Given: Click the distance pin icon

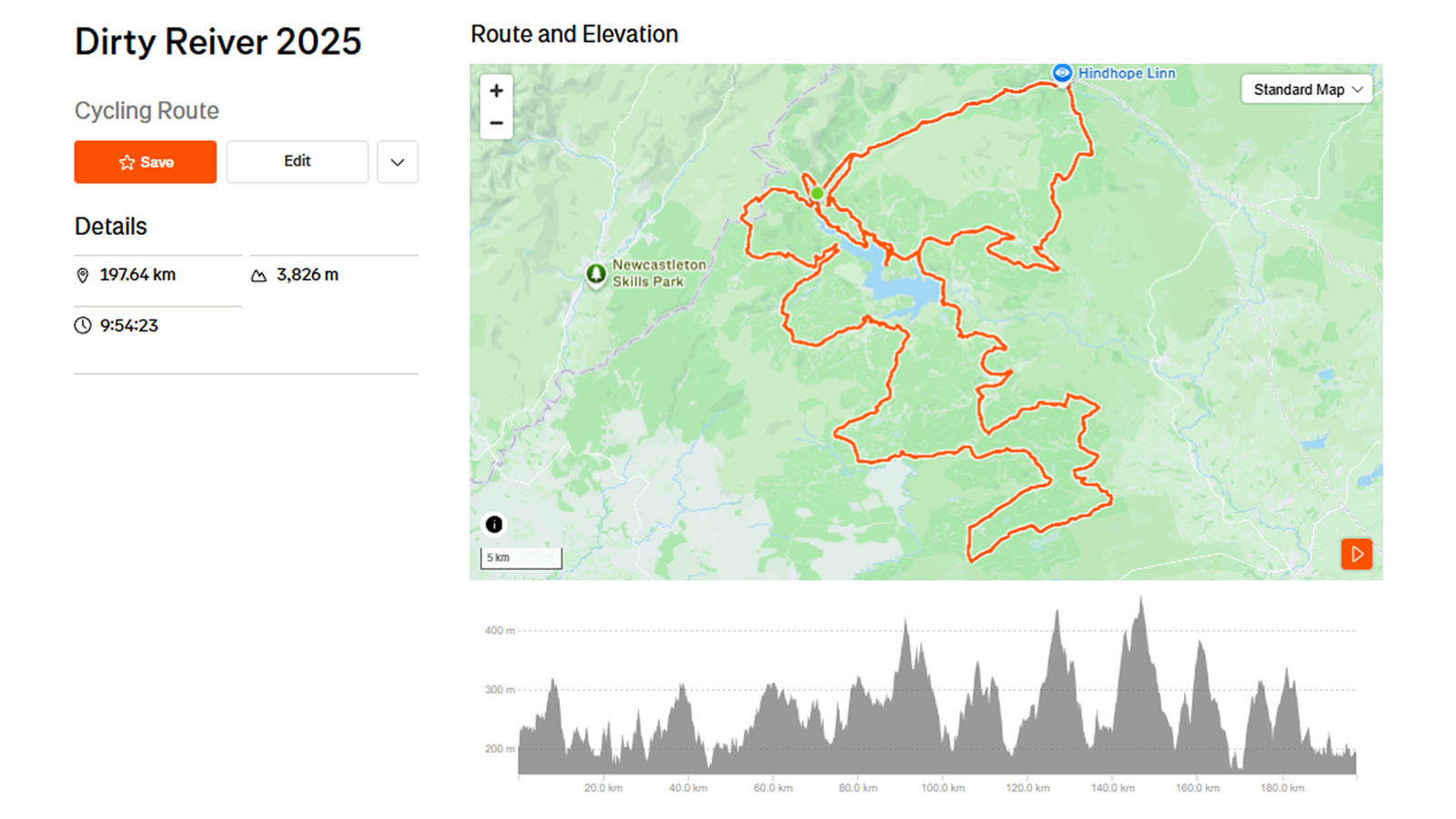Looking at the screenshot, I should pos(83,275).
